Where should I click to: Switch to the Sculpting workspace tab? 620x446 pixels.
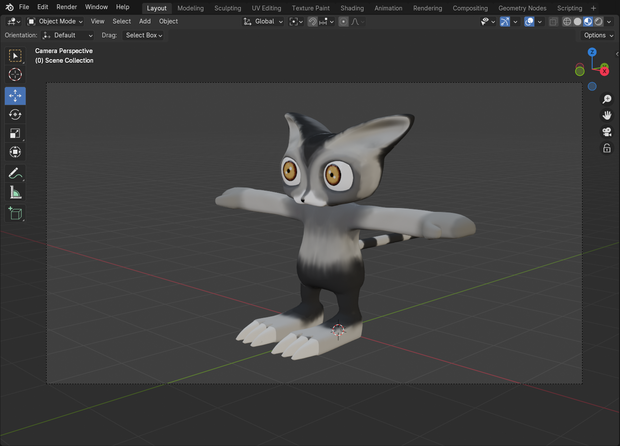pyautogui.click(x=227, y=8)
